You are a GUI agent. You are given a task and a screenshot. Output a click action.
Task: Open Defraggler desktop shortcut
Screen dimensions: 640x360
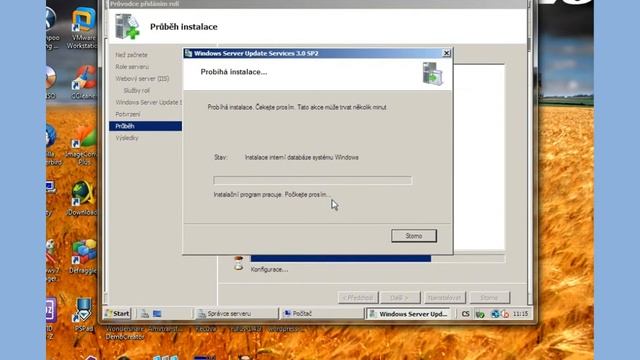coord(83,257)
